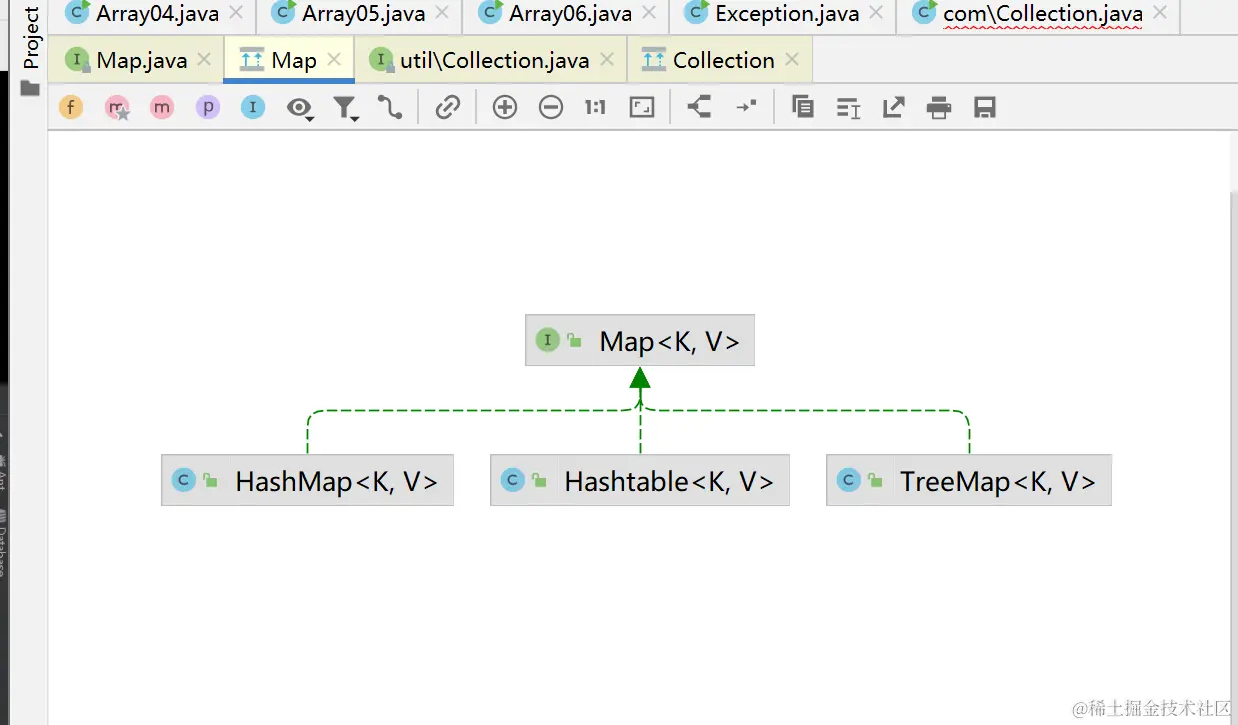The height and width of the screenshot is (725, 1238).
Task: Close the util\Collection.java tab
Action: coord(606,59)
